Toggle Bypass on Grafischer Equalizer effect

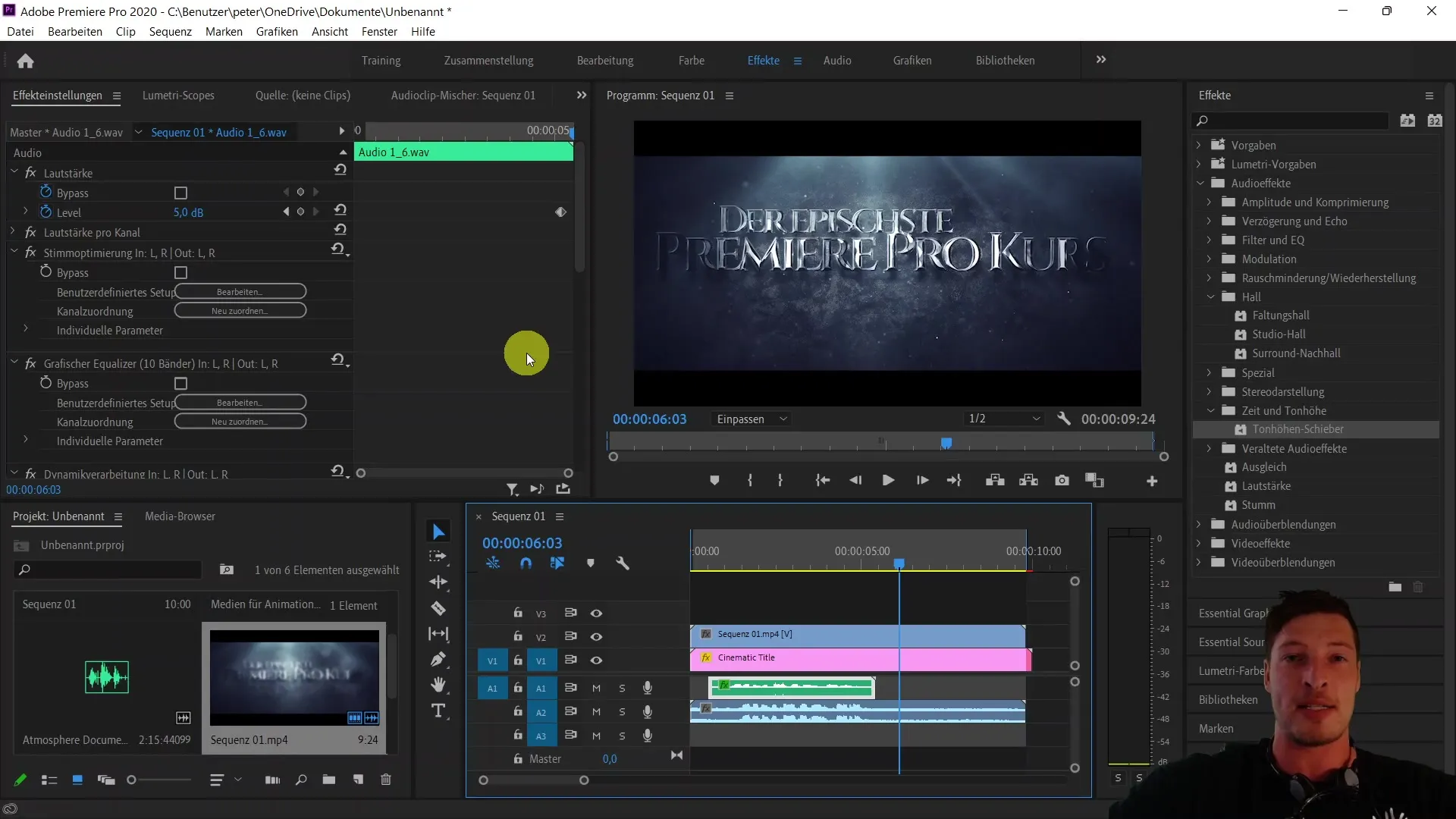pyautogui.click(x=180, y=384)
